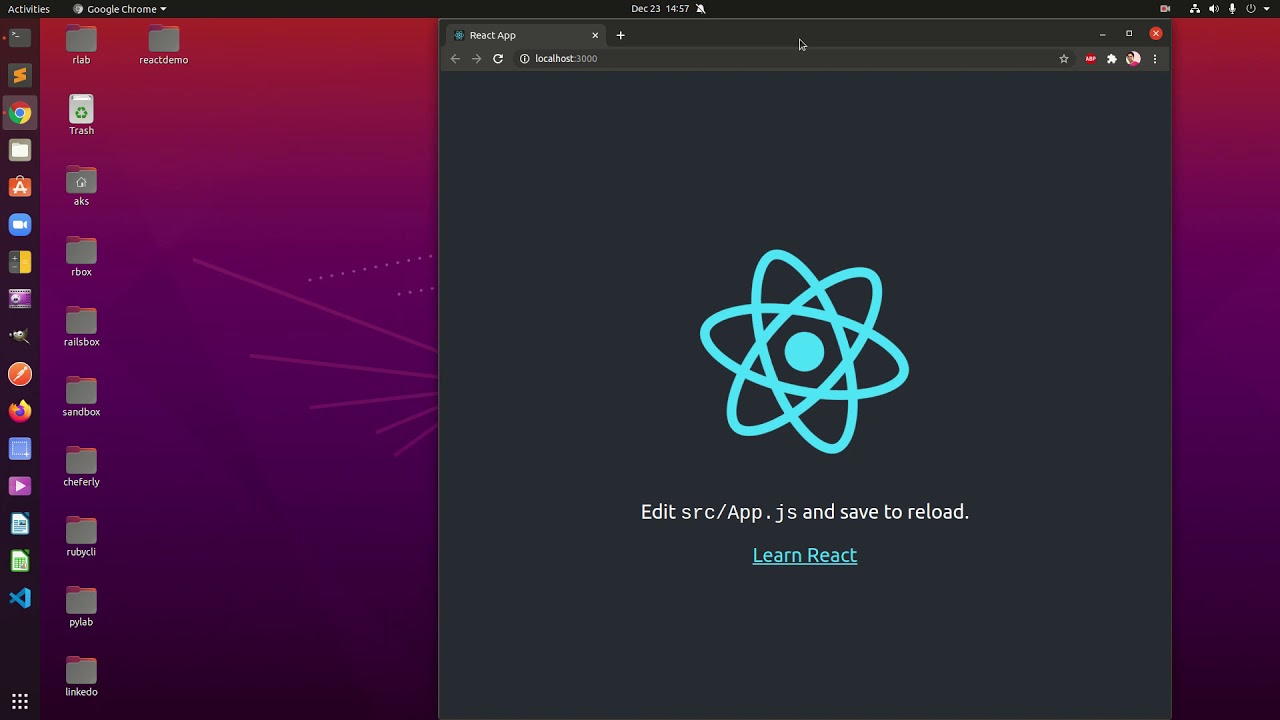Image resolution: width=1280 pixels, height=720 pixels.
Task: Select the cheferly desktop folder
Action: point(81,467)
